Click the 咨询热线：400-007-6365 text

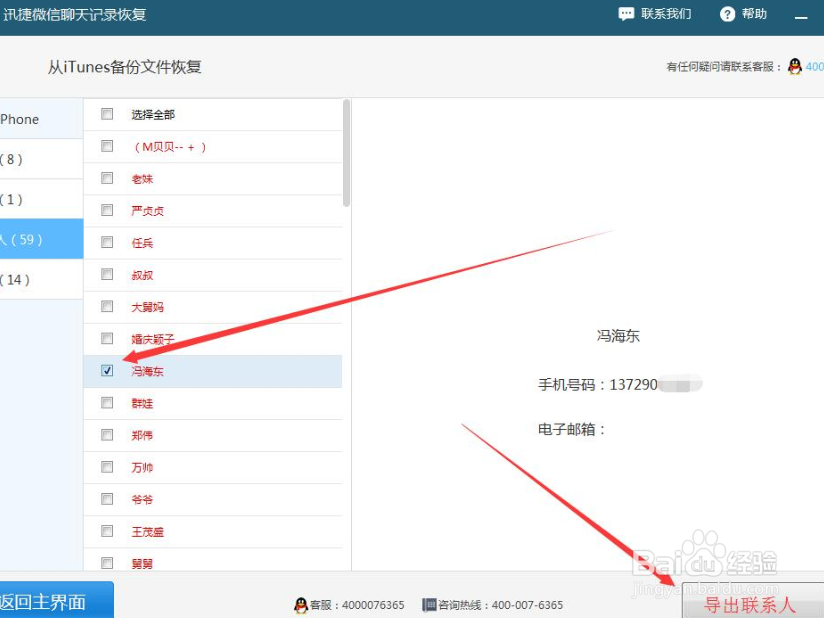click(500, 605)
